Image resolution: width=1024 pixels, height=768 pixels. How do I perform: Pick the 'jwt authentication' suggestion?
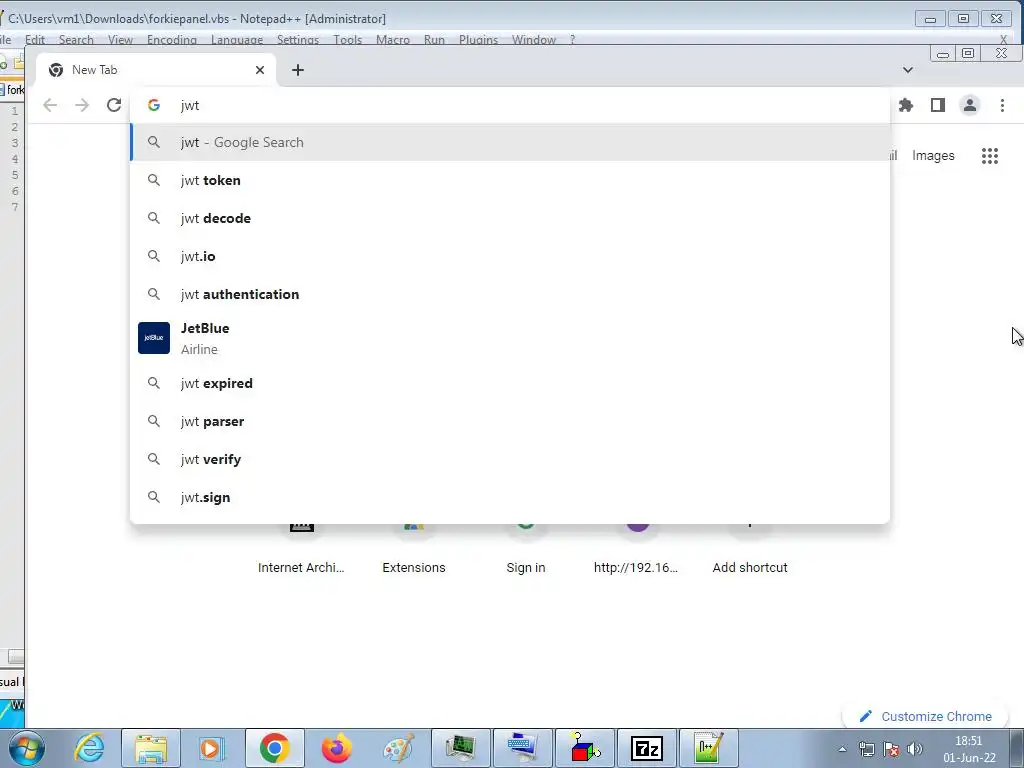(x=509, y=294)
